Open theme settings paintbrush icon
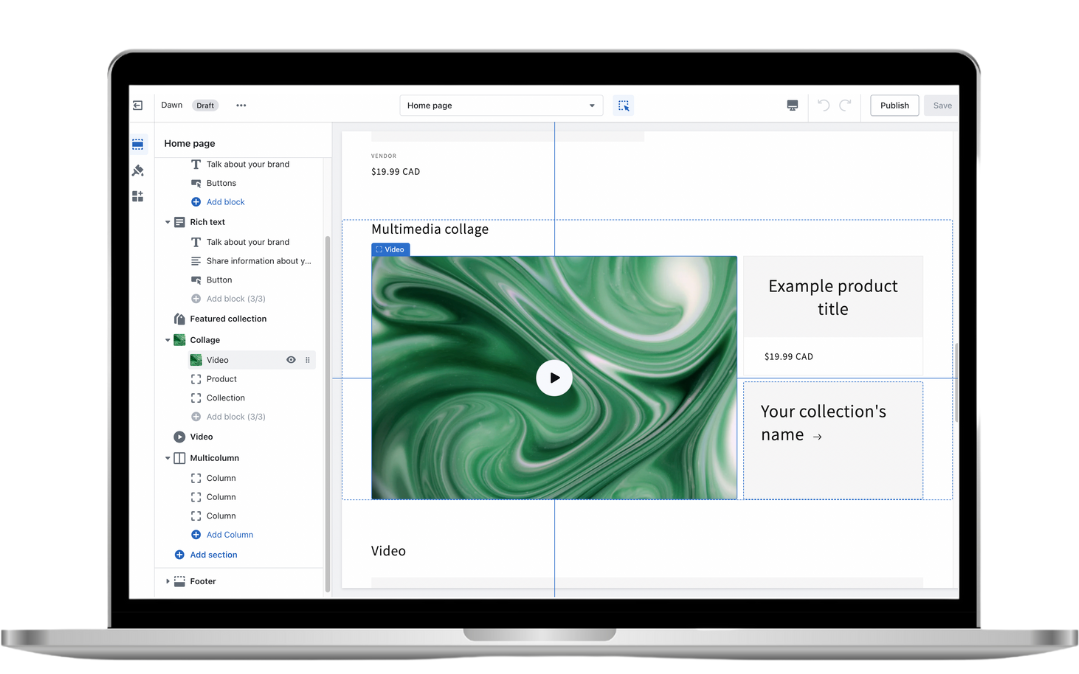 point(138,170)
